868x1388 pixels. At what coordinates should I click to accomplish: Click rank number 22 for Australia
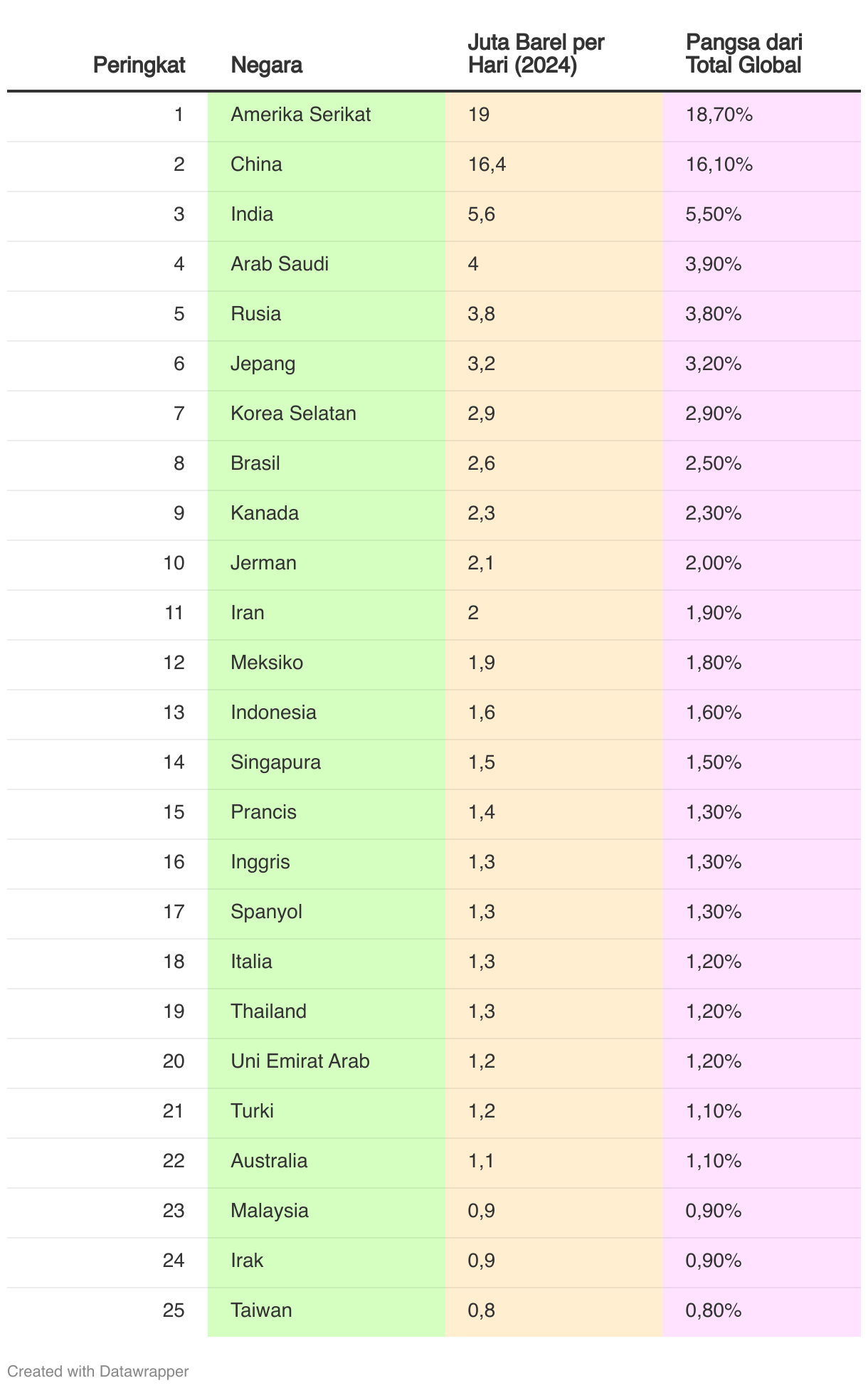pos(174,1161)
